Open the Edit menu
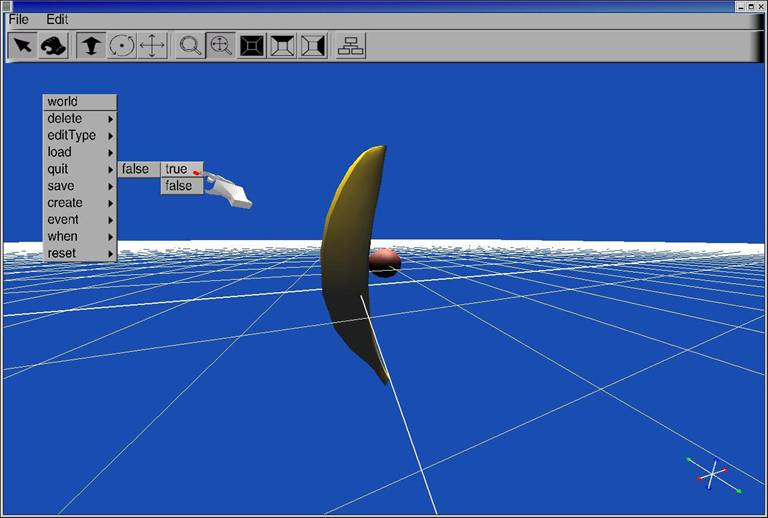This screenshot has width=768, height=518. click(57, 20)
